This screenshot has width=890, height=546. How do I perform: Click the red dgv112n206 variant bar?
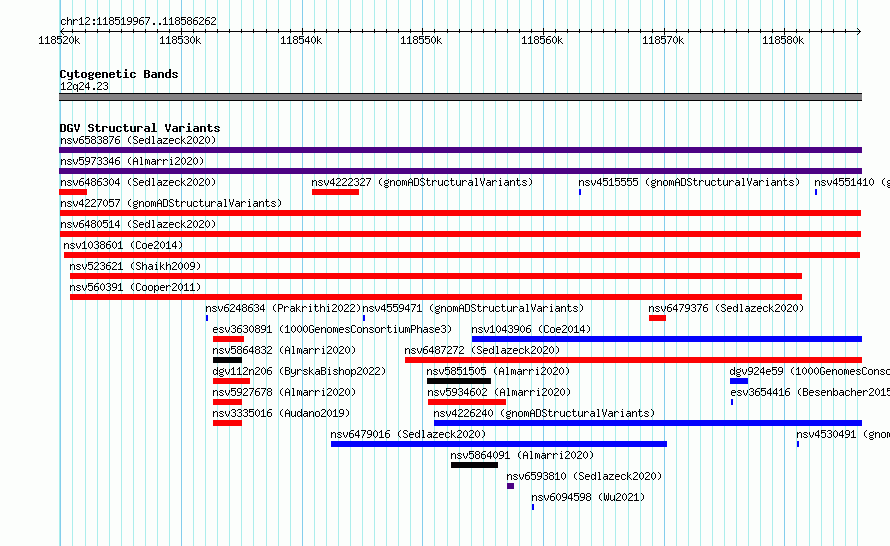pyautogui.click(x=231, y=381)
